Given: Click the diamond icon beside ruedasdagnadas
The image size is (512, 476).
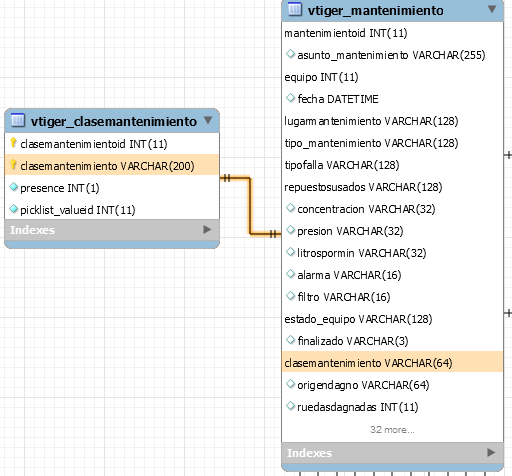Looking at the screenshot, I should (x=290, y=406).
